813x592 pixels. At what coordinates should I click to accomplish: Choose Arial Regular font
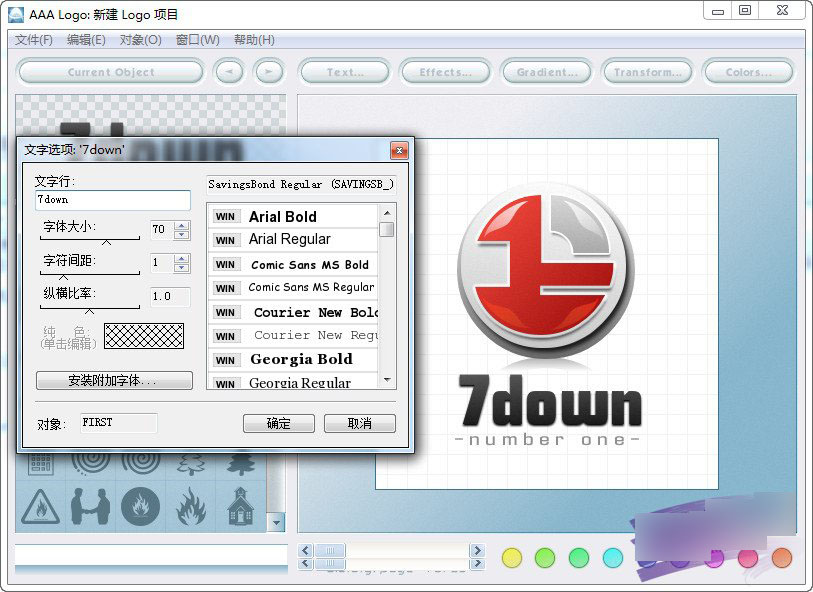(293, 239)
